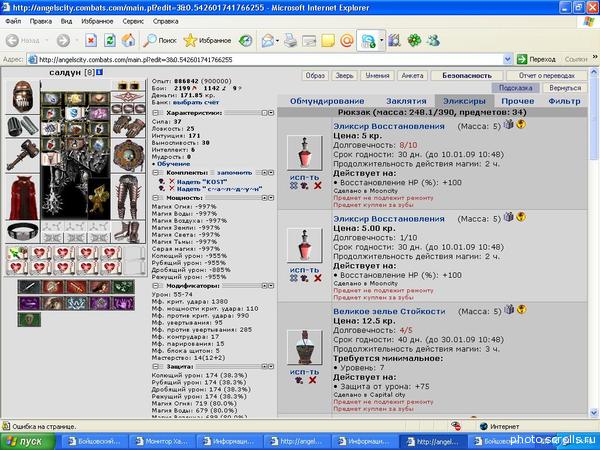Image resolution: width=600 pixels, height=450 pixels.
Task: Use the first Эликсир Восстановления via исп-ть
Action: [x=304, y=178]
